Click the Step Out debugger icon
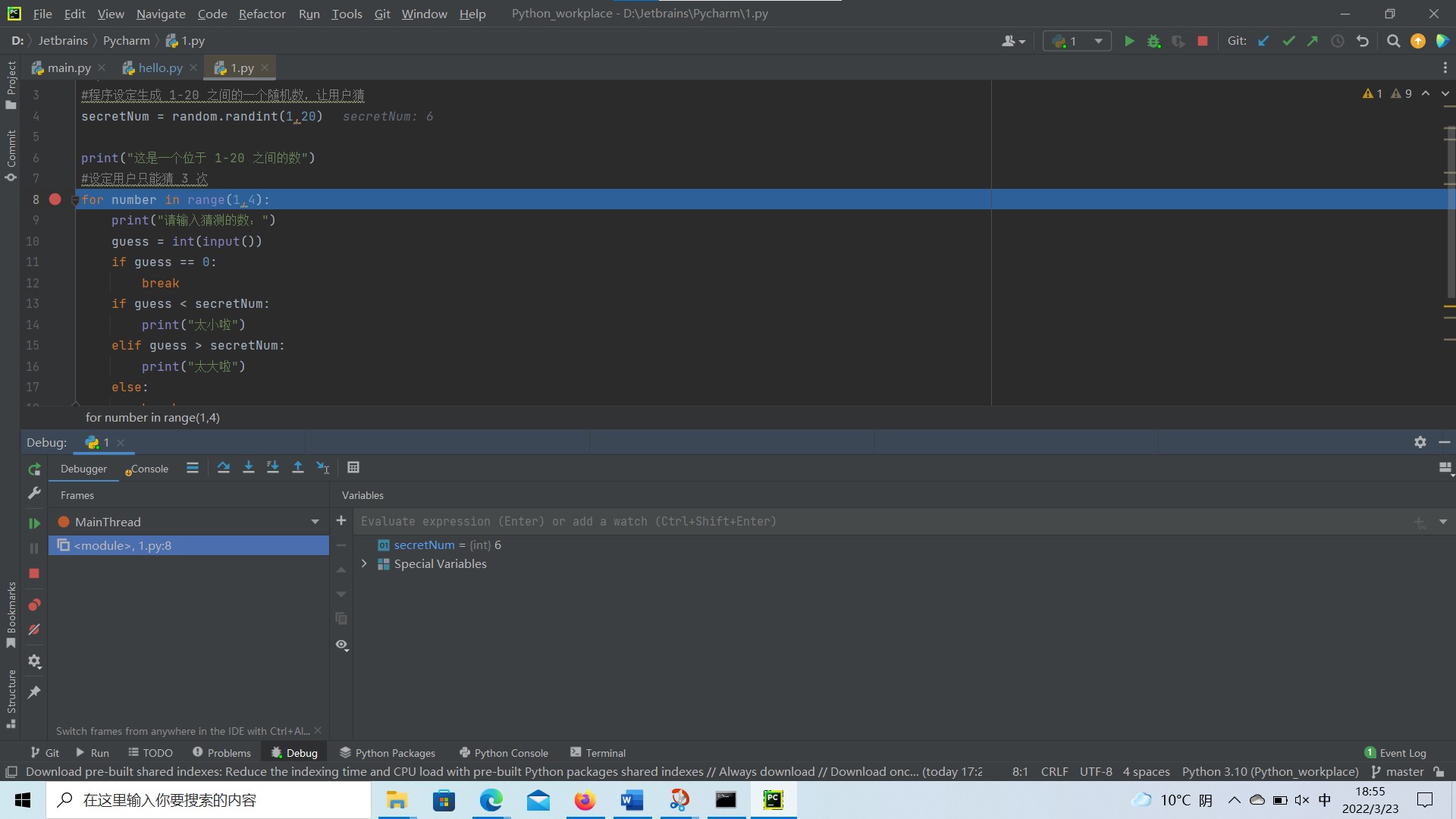 point(298,468)
